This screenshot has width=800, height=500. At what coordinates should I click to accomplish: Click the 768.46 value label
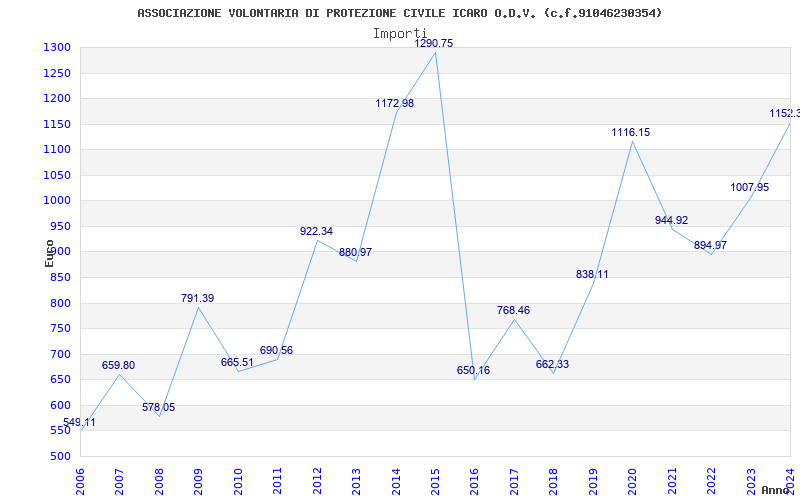click(513, 310)
